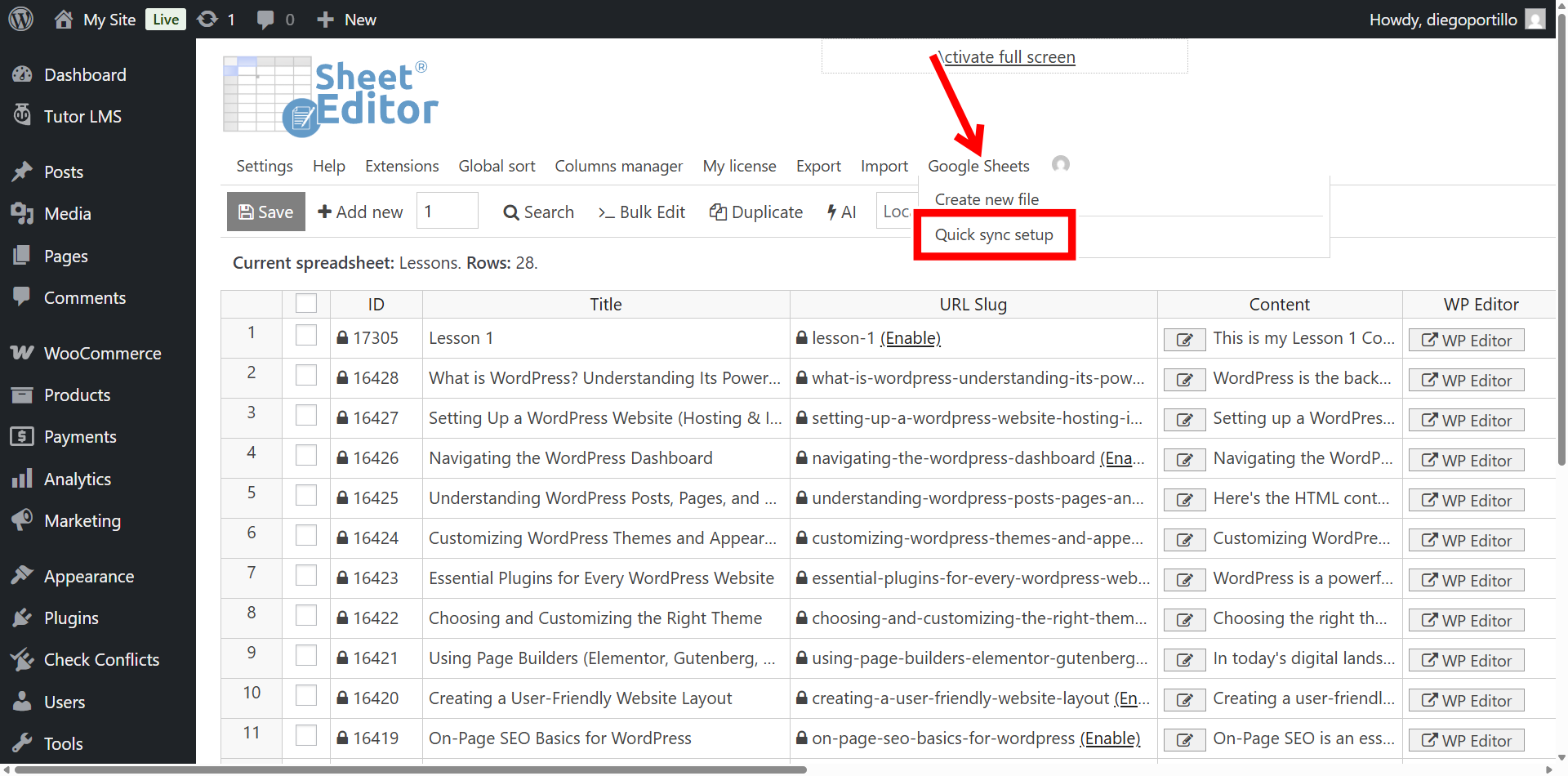Click the Save button
Viewport: 1568px width, 776px height.
tap(265, 212)
